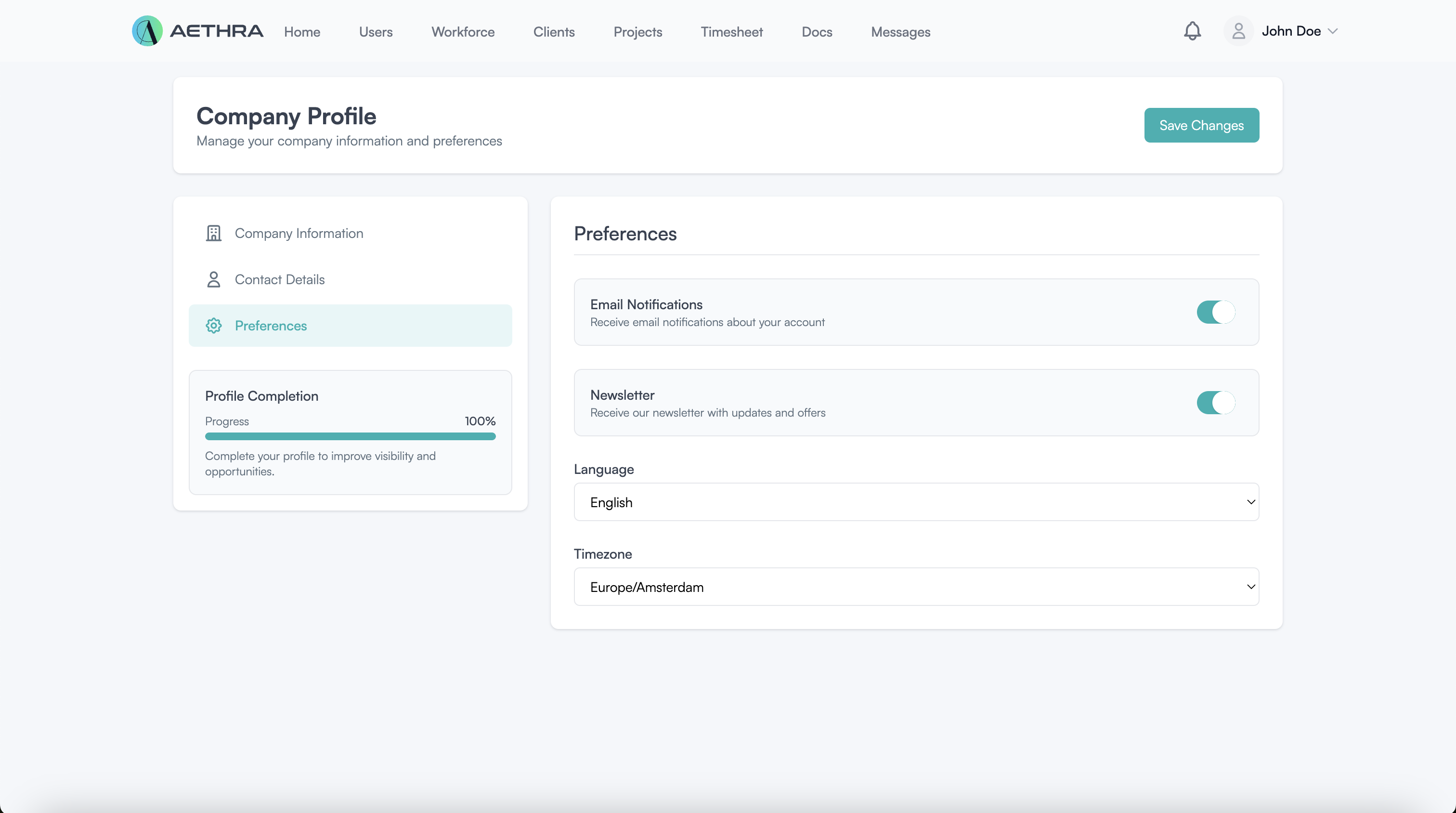The image size is (1456, 813).
Task: Expand the John Doe account menu chevron
Action: 1333,31
